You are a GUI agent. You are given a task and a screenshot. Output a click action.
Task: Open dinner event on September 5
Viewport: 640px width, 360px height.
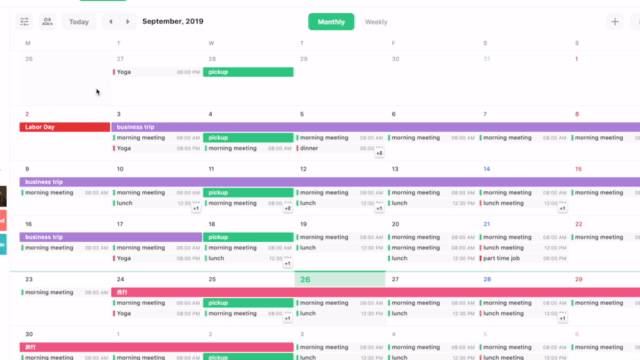tap(336, 148)
